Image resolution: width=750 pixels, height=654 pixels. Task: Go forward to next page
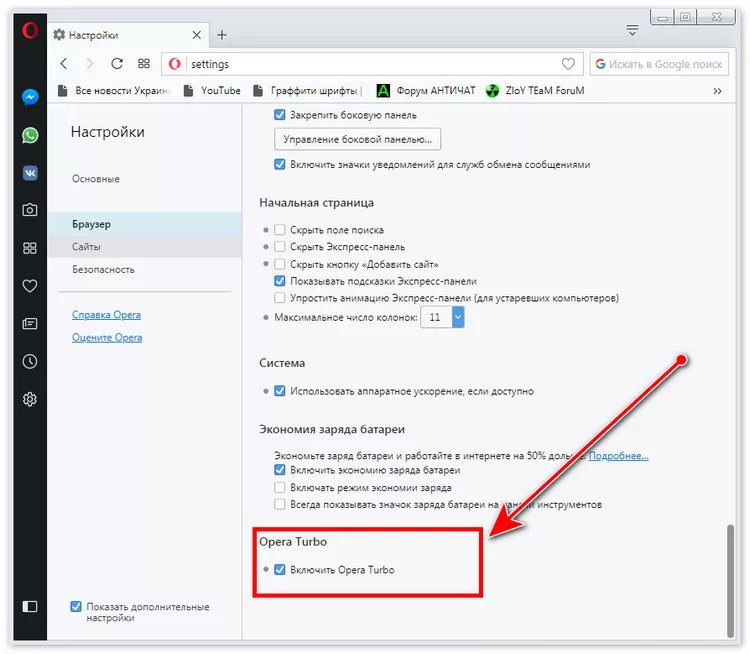point(89,64)
